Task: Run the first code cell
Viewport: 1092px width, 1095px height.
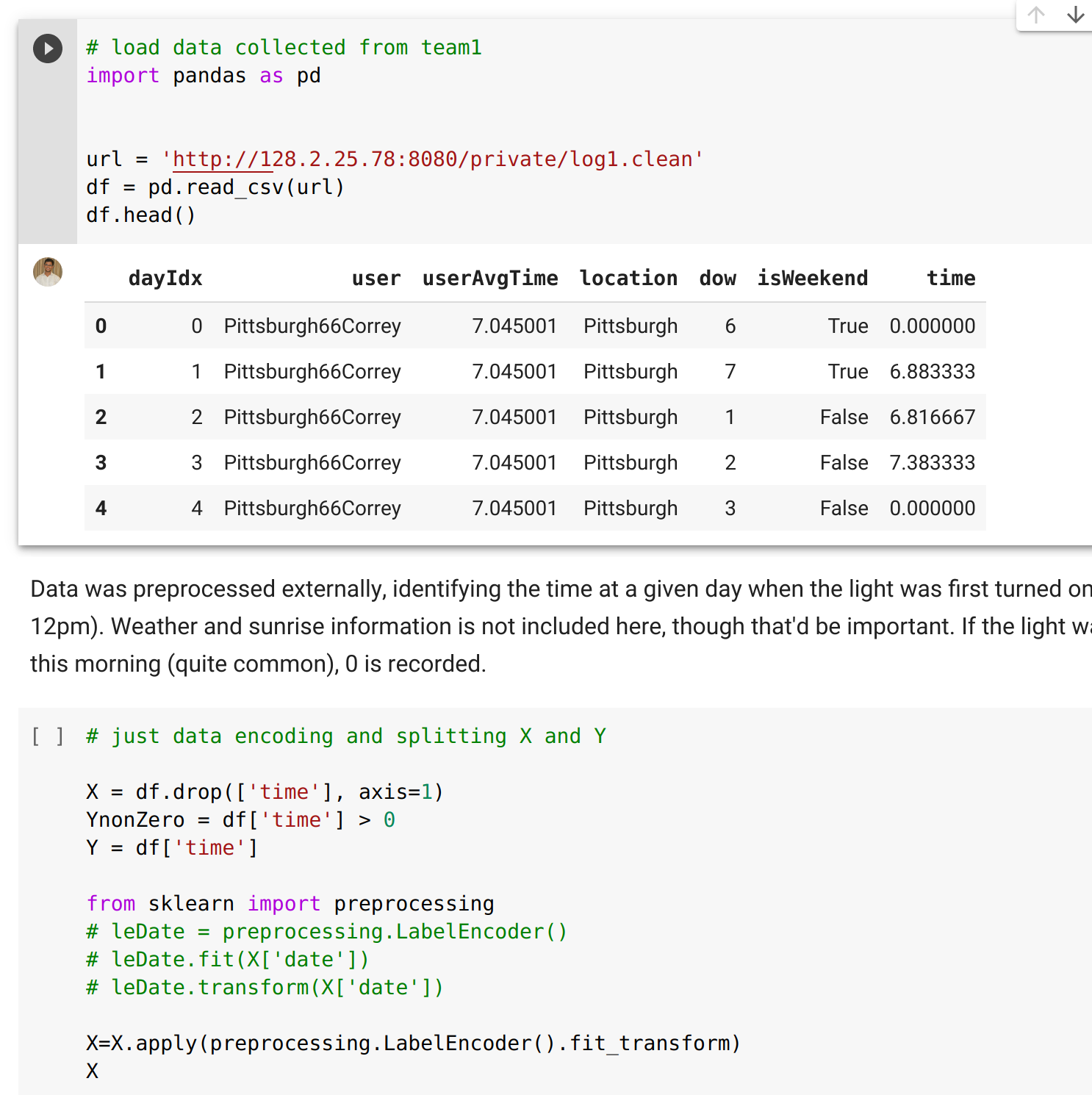Action: 47,49
